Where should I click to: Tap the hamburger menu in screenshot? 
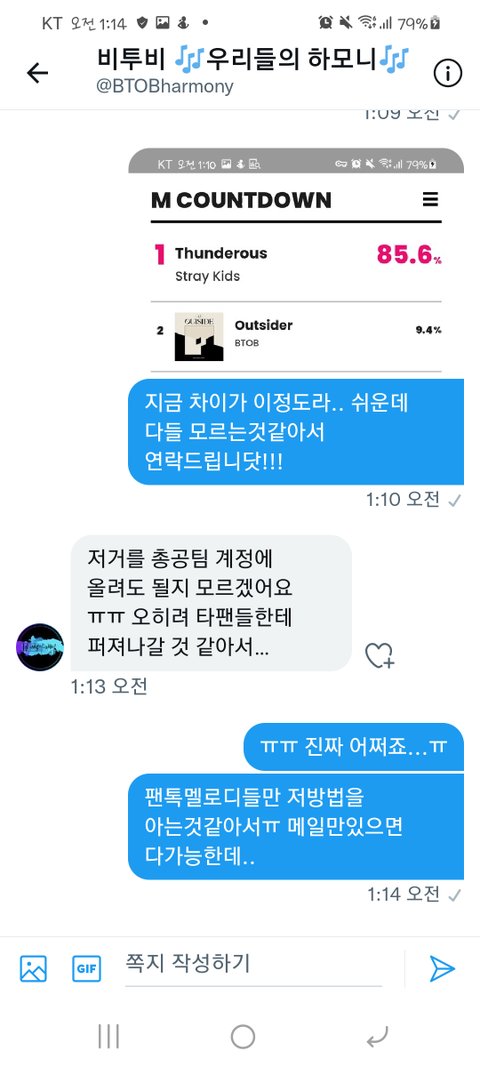[430, 199]
